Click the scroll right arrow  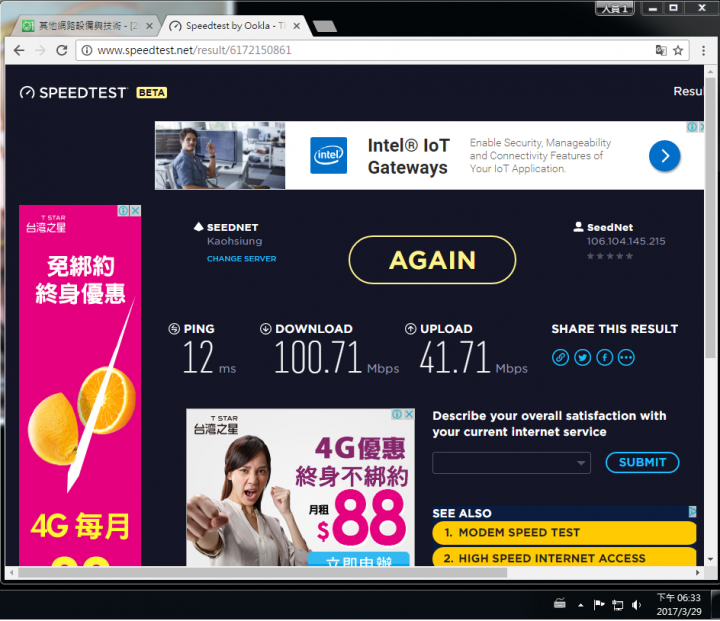[x=698, y=573]
